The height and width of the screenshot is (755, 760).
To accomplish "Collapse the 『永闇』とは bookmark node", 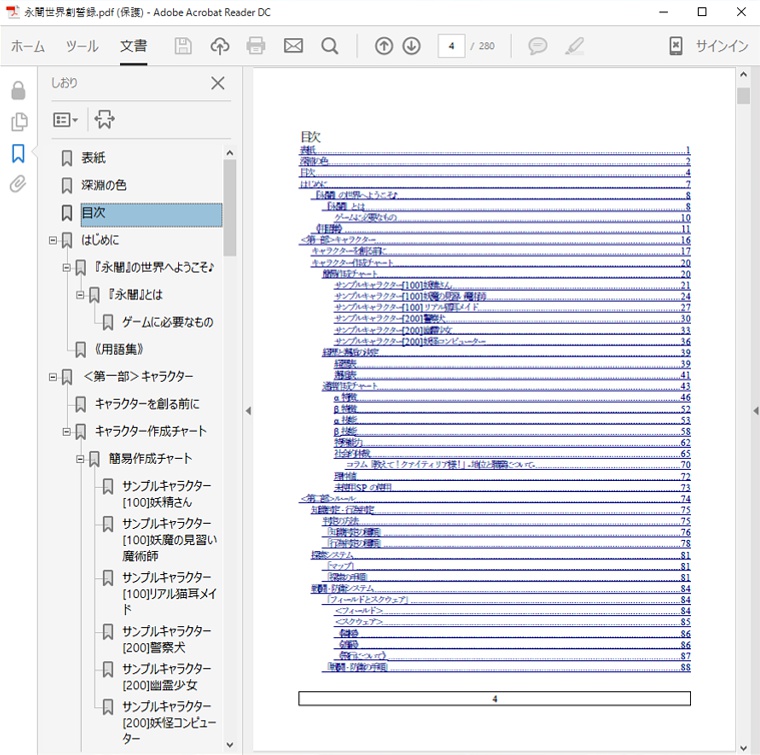I will [x=79, y=295].
